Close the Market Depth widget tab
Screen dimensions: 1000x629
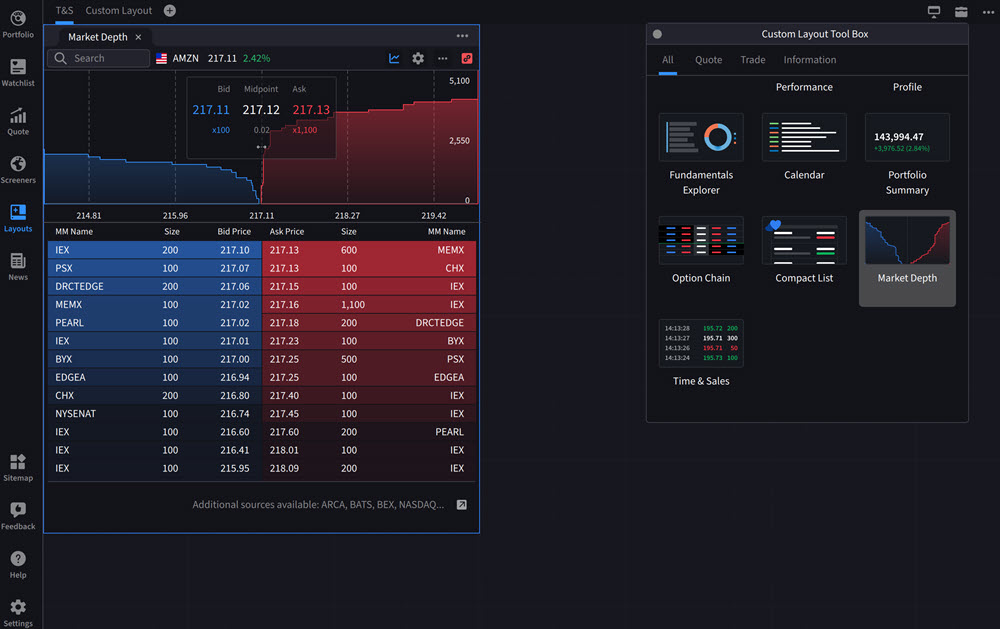[138, 37]
